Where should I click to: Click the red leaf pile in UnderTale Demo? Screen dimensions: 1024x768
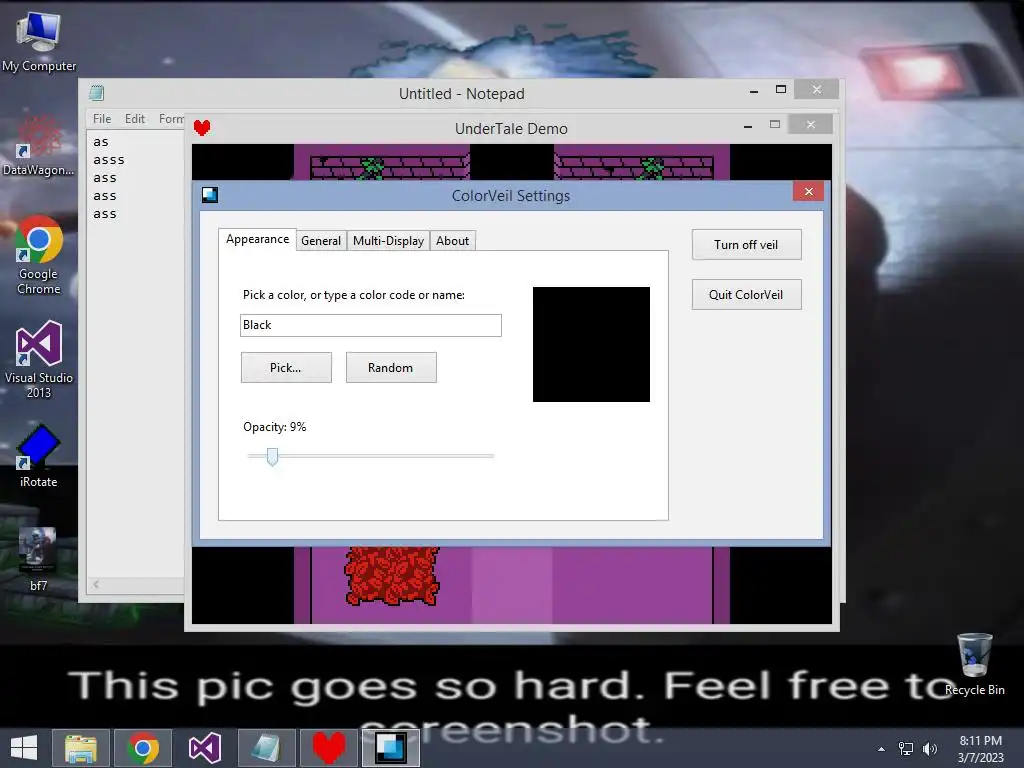click(x=392, y=575)
